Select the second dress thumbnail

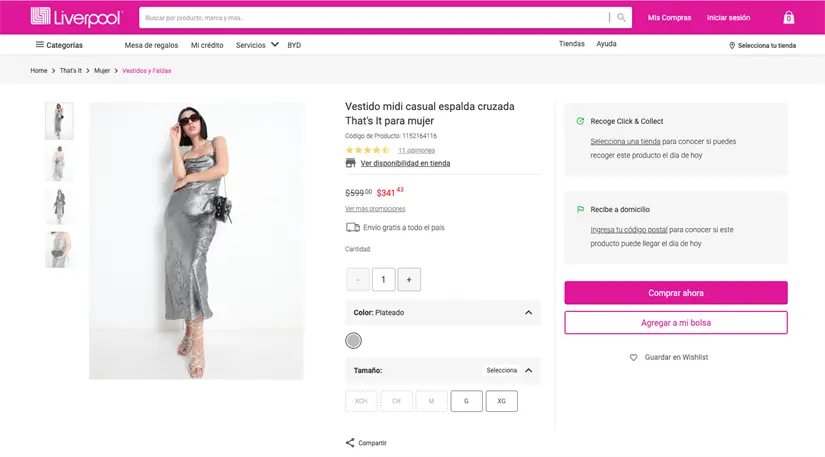tap(59, 162)
